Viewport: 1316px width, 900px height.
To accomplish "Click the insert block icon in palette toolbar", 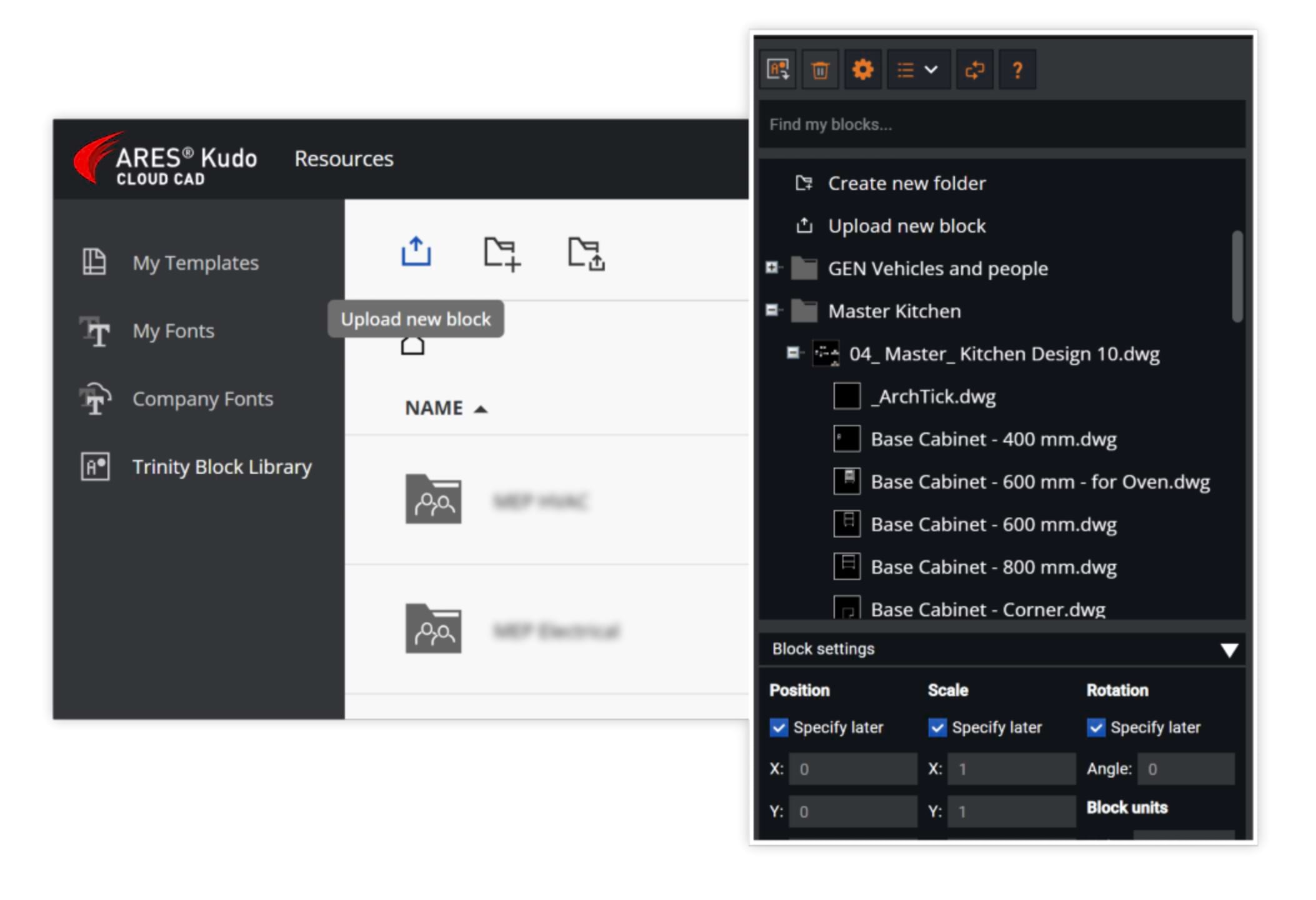I will [778, 69].
